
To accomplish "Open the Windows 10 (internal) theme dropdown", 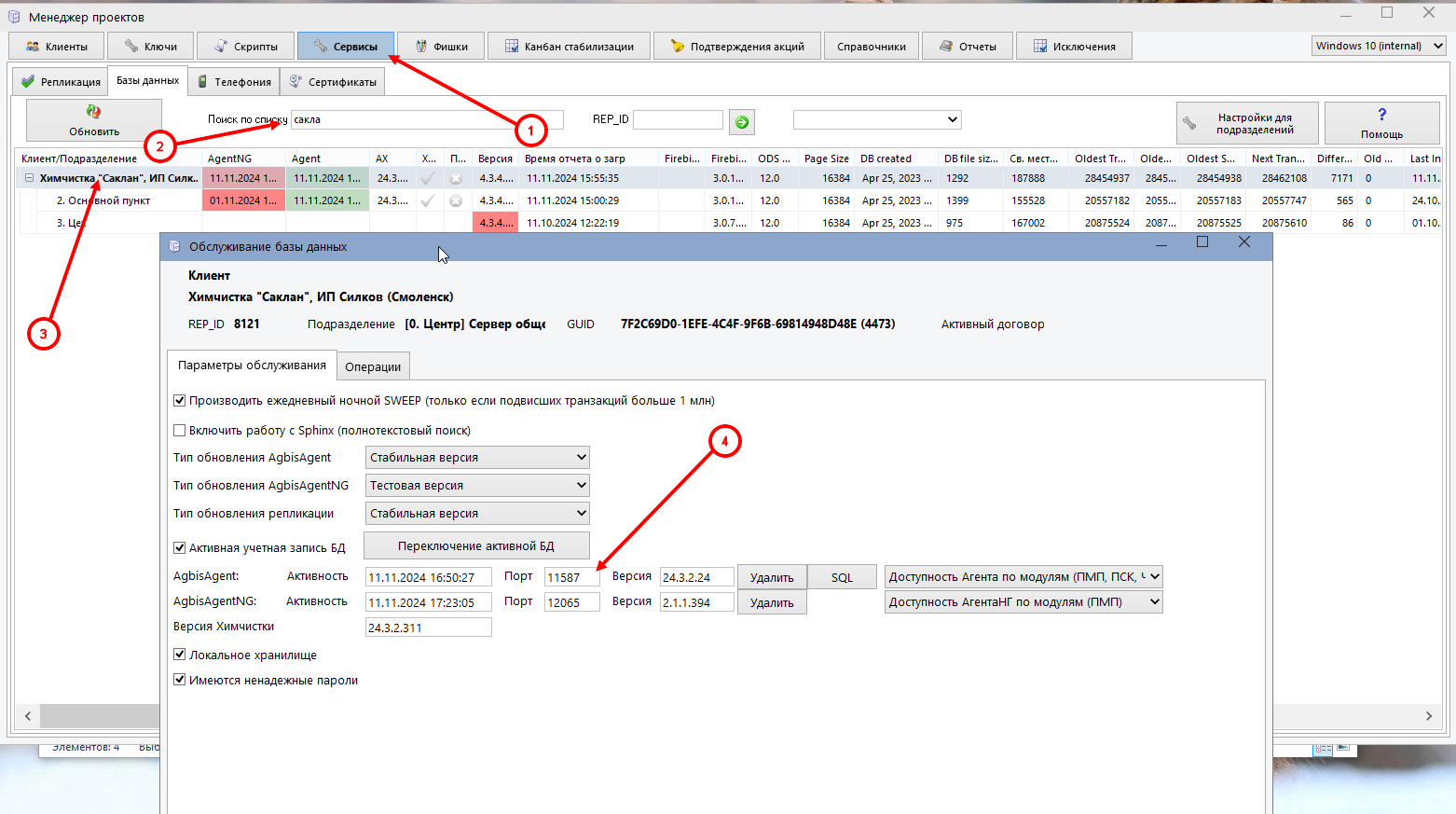I will point(1379,46).
